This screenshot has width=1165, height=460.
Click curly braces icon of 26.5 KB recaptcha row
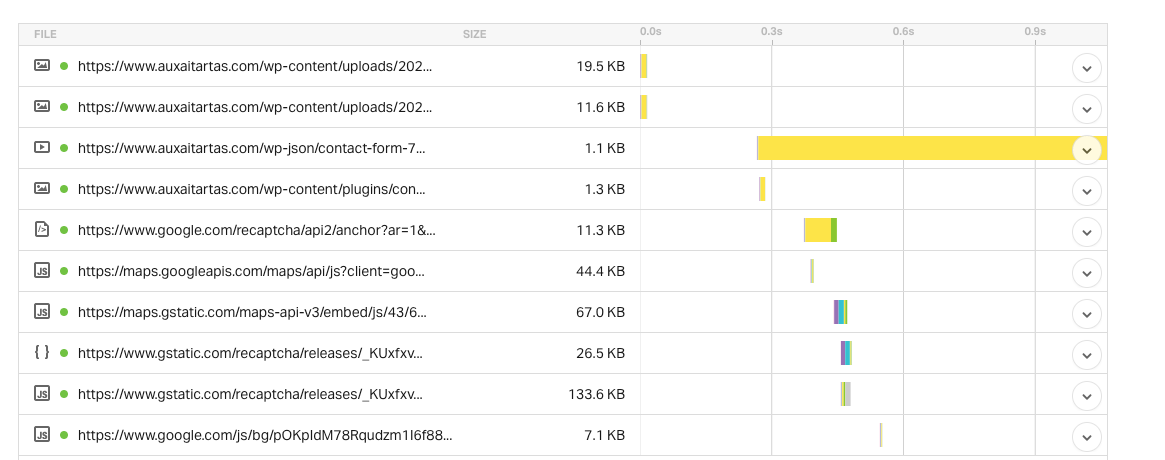[x=42, y=352]
